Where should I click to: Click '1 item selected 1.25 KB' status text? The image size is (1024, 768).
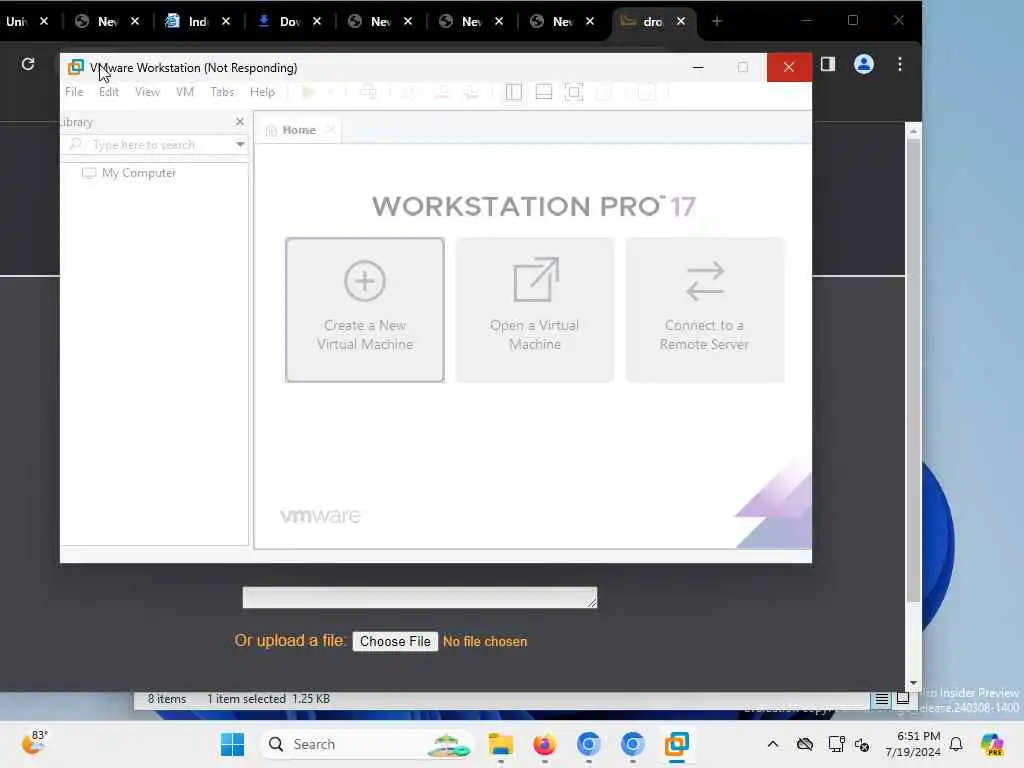268,699
